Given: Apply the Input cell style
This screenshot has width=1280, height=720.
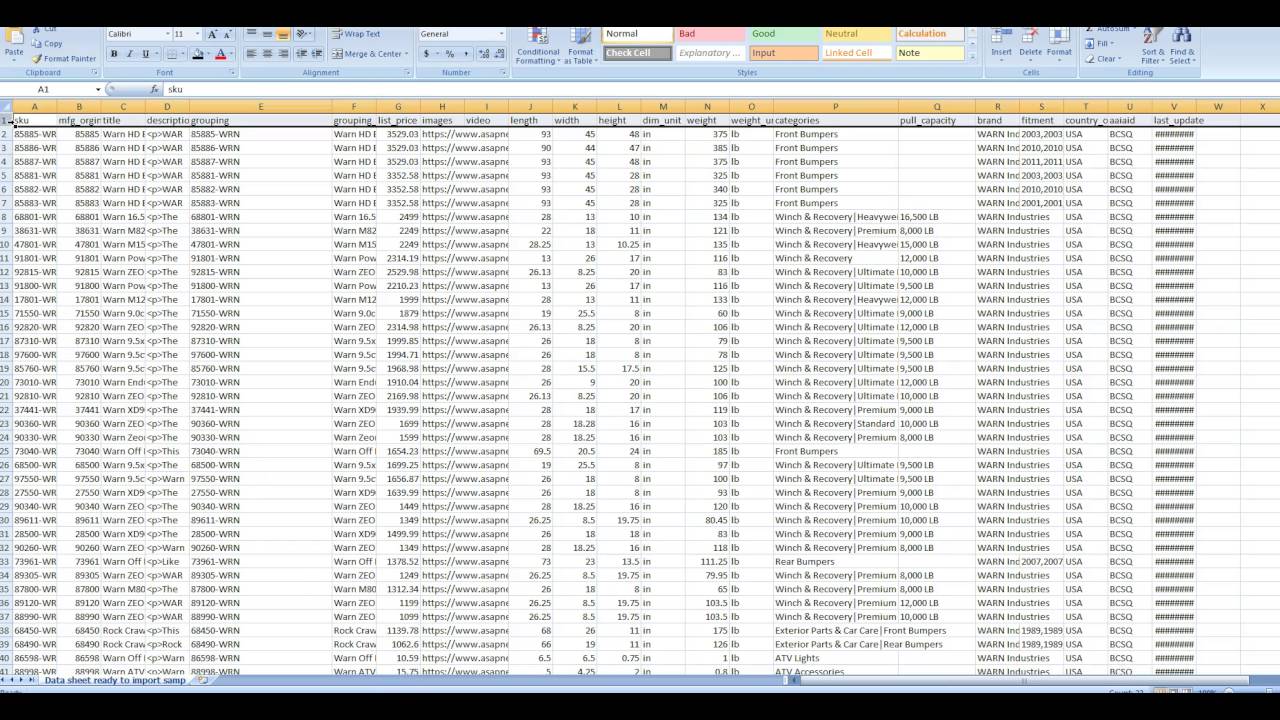Looking at the screenshot, I should (783, 53).
